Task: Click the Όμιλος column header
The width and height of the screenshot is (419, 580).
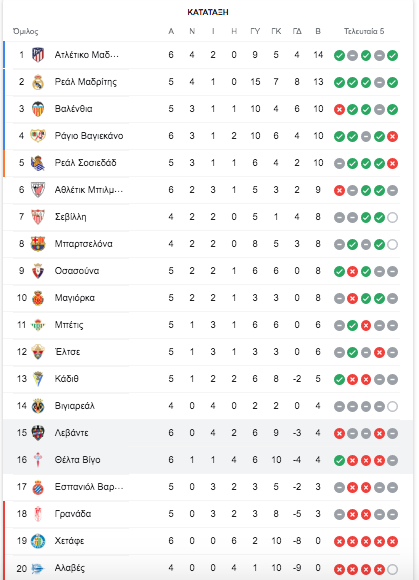Action: pos(26,31)
